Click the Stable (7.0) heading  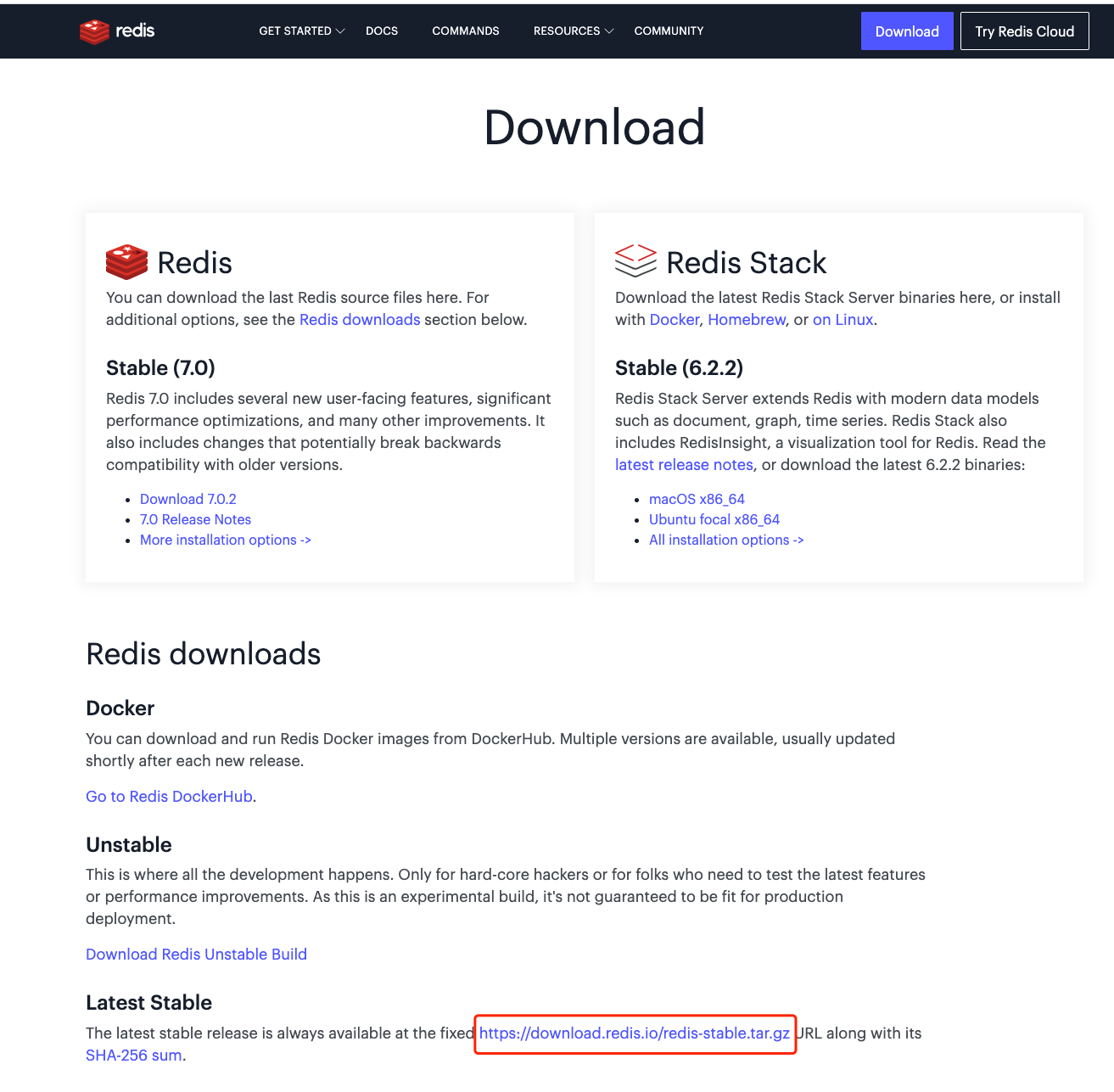coord(160,368)
